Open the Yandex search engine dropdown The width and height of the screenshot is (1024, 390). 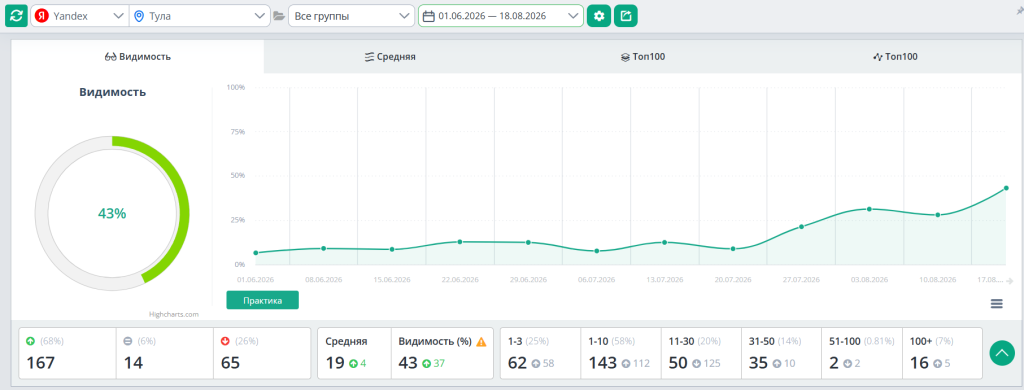(79, 16)
